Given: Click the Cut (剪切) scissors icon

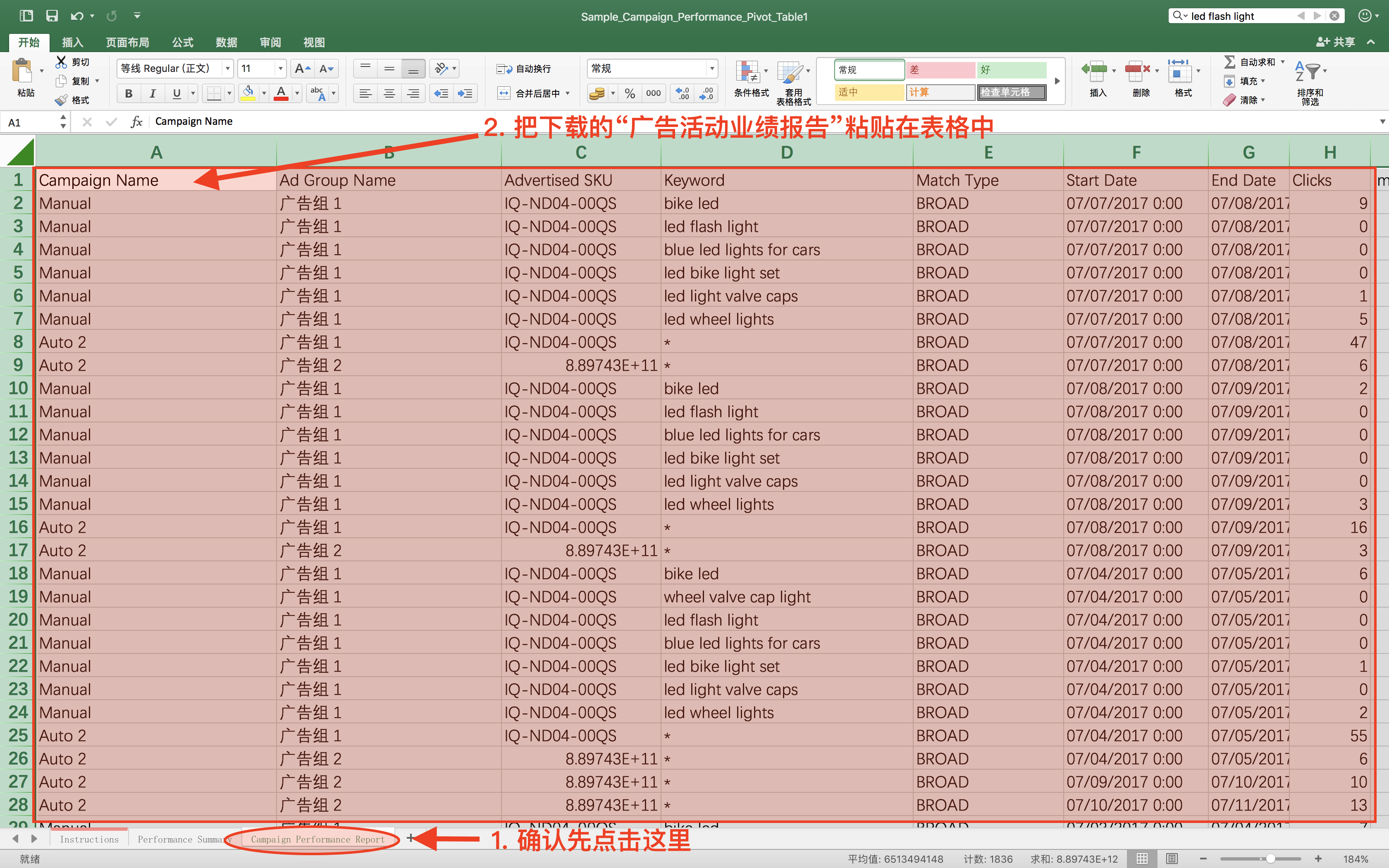Looking at the screenshot, I should [x=61, y=62].
